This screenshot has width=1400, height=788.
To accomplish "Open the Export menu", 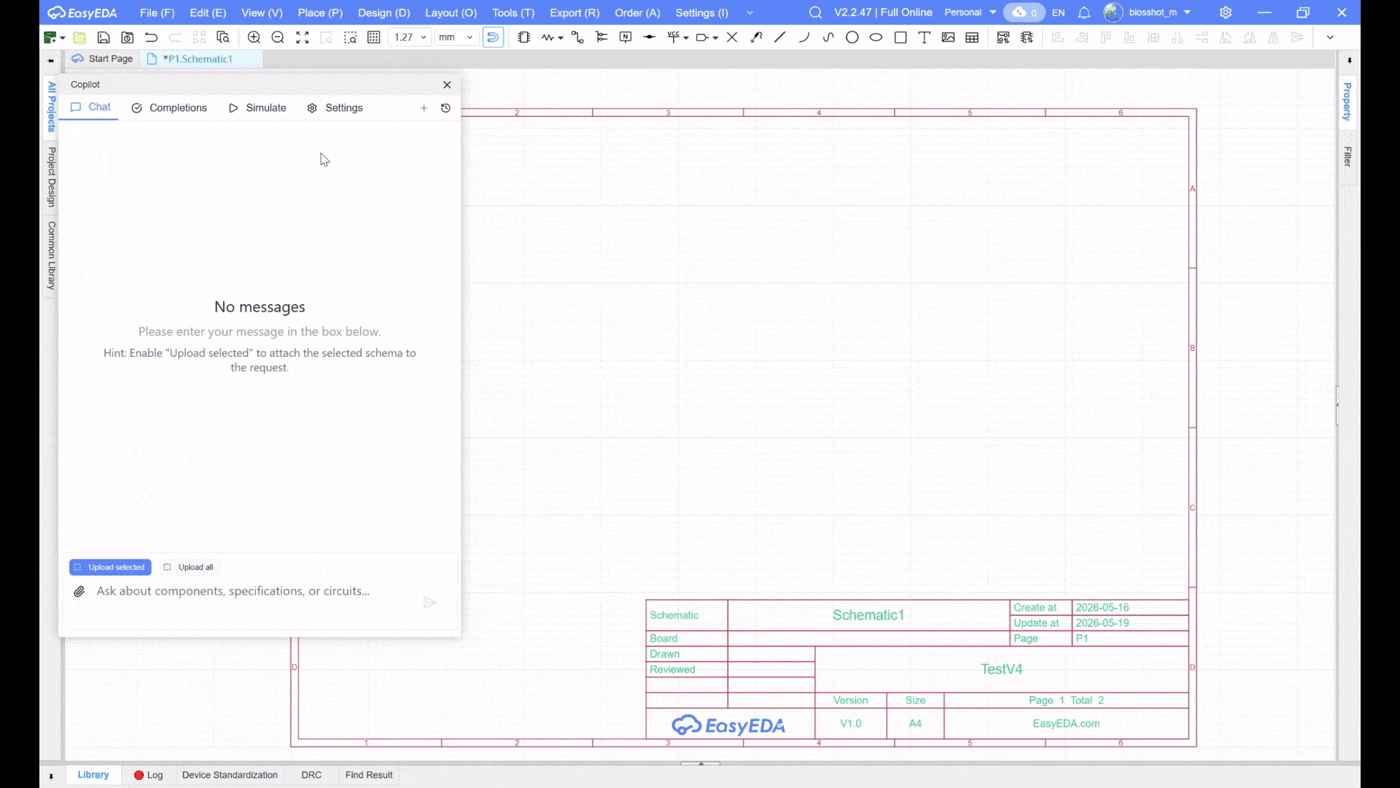I will [x=575, y=13].
